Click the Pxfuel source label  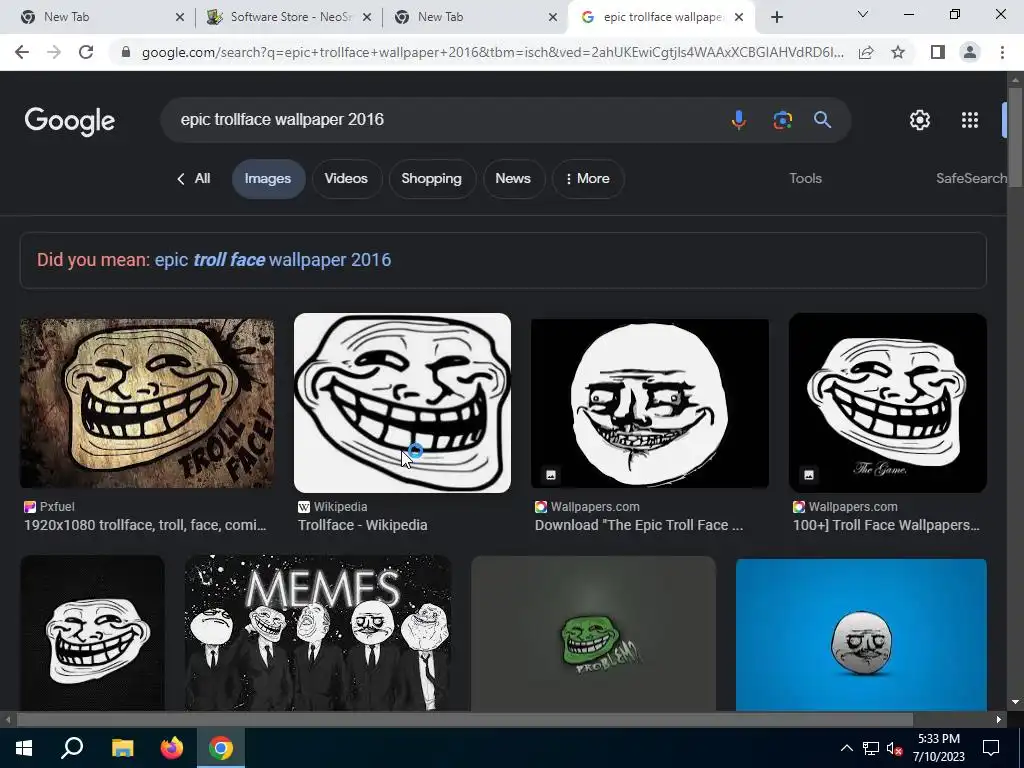[49, 507]
